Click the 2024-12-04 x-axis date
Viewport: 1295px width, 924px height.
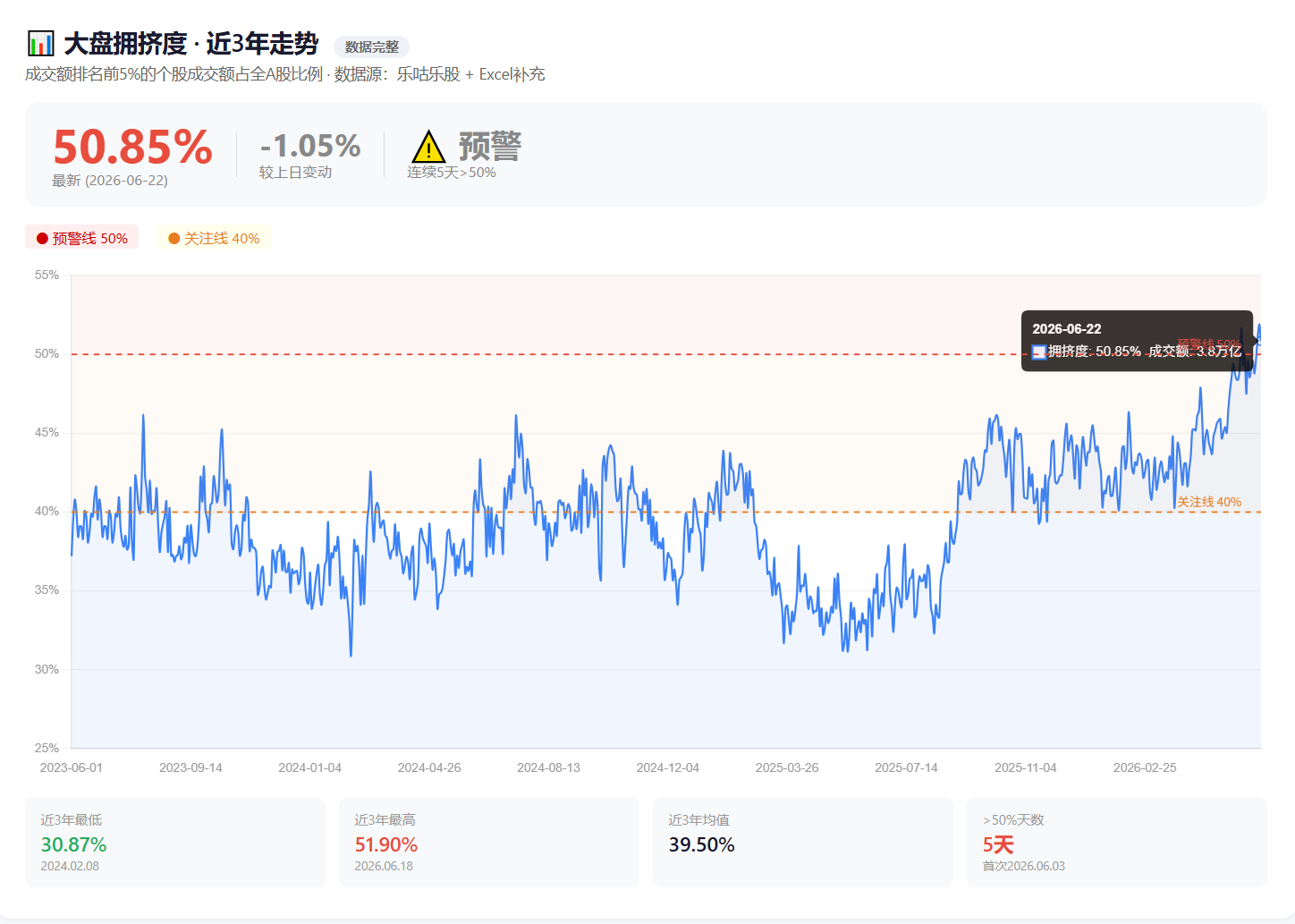click(668, 767)
